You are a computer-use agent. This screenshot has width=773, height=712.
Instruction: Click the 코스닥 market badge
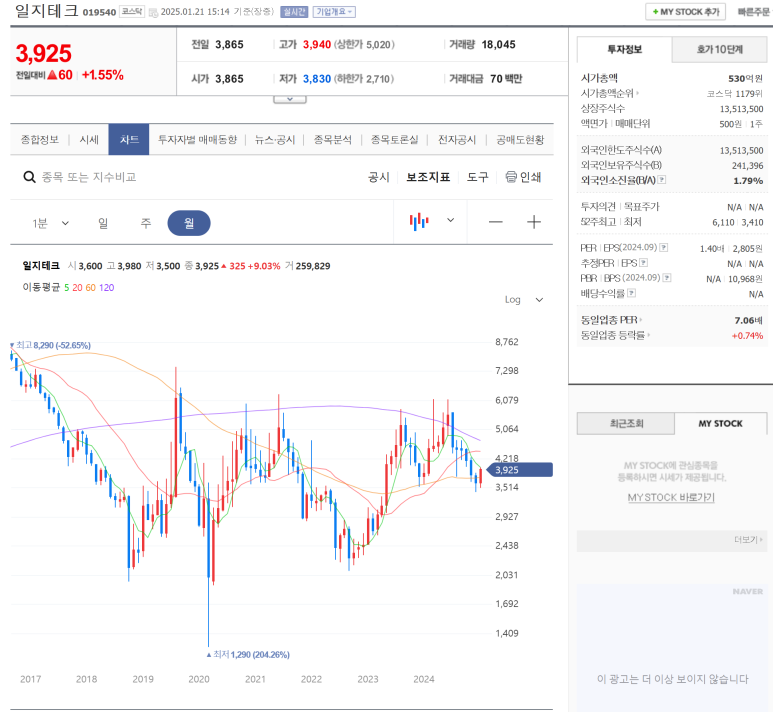coord(132,12)
